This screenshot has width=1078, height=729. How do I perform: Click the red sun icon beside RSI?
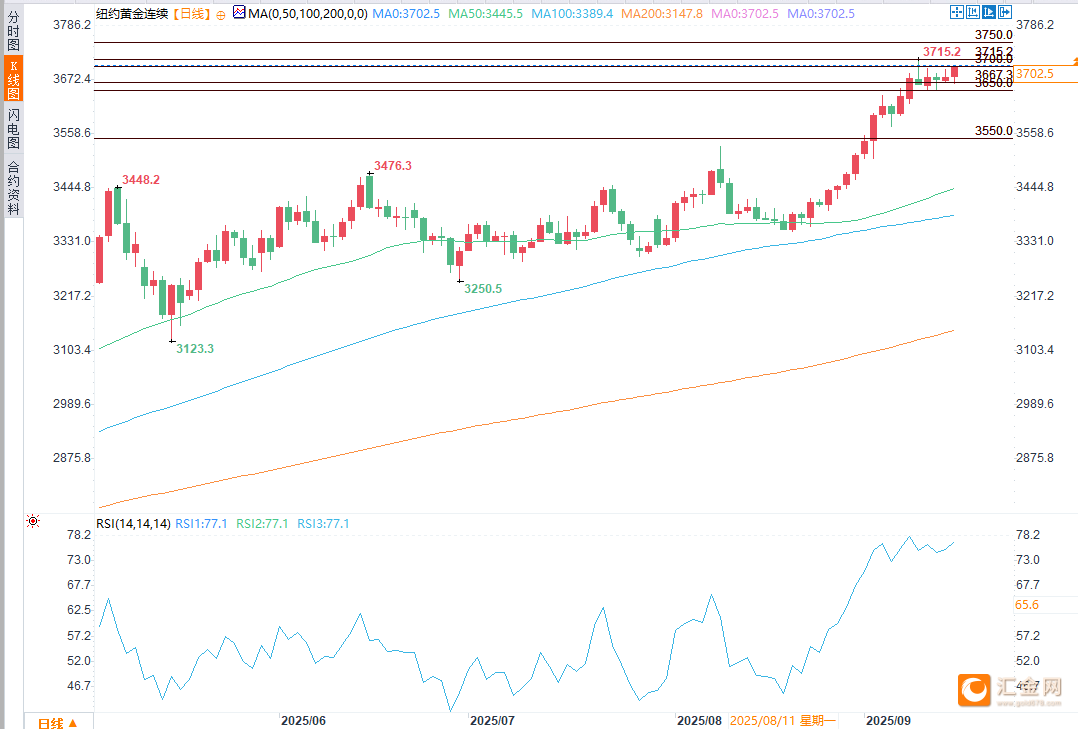pos(32,521)
